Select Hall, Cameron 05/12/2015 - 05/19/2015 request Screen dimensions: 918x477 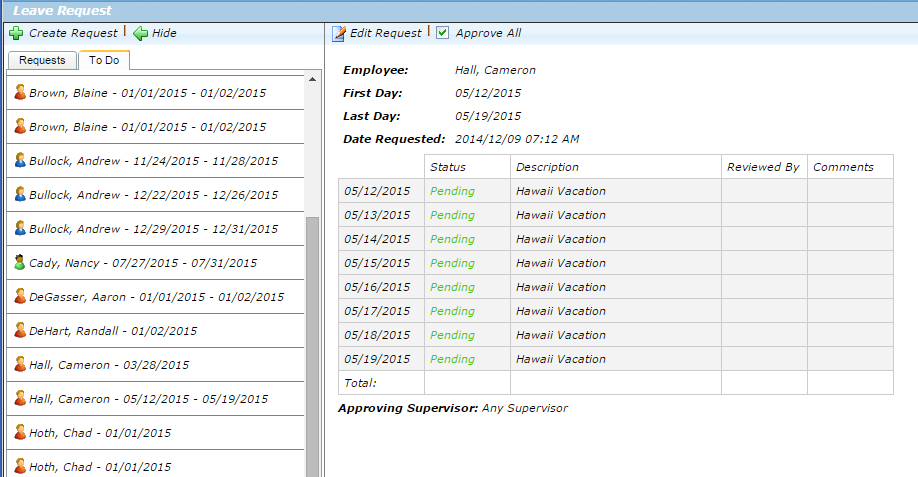148,399
